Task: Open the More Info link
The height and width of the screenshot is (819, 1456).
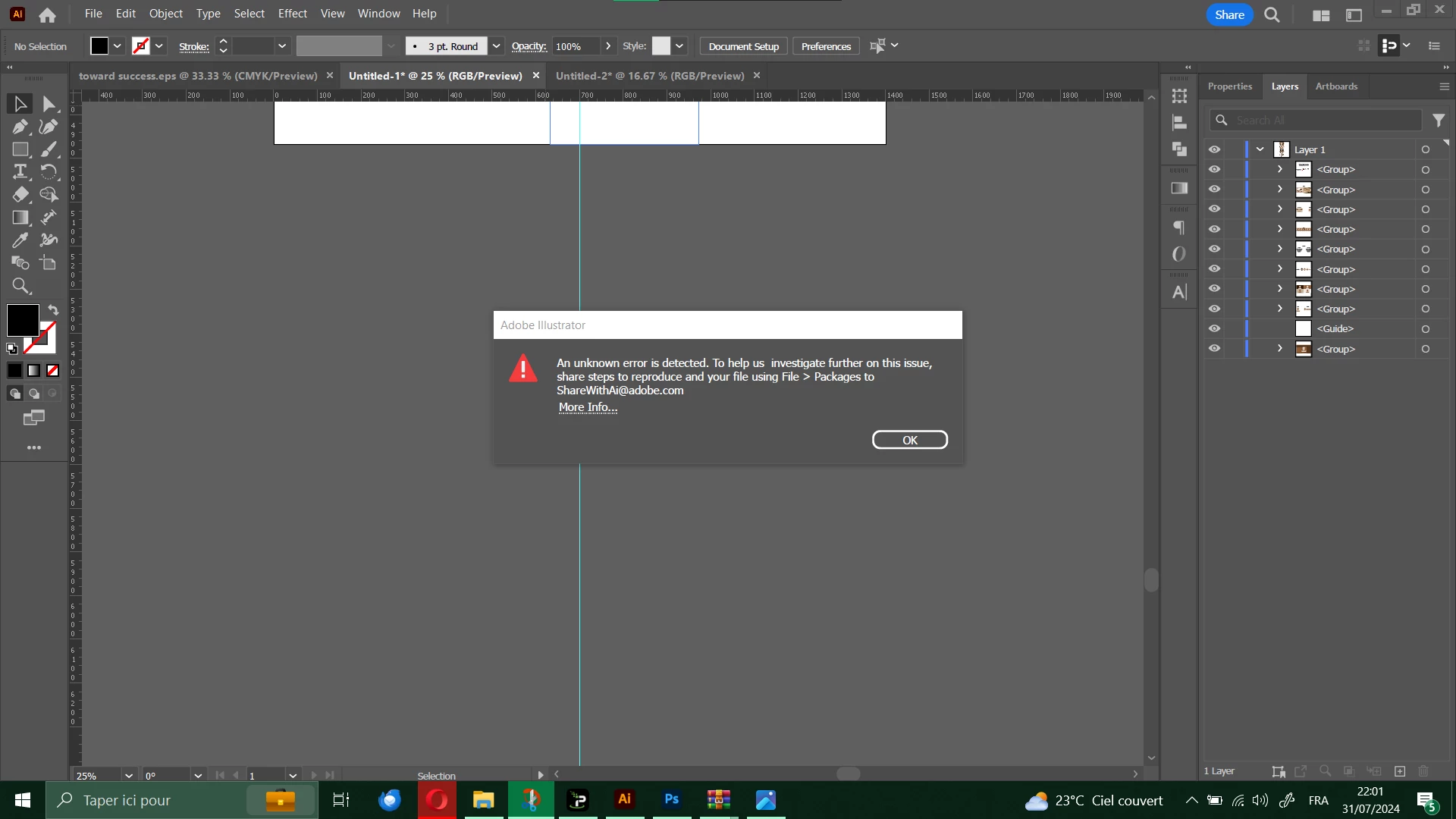Action: [588, 407]
